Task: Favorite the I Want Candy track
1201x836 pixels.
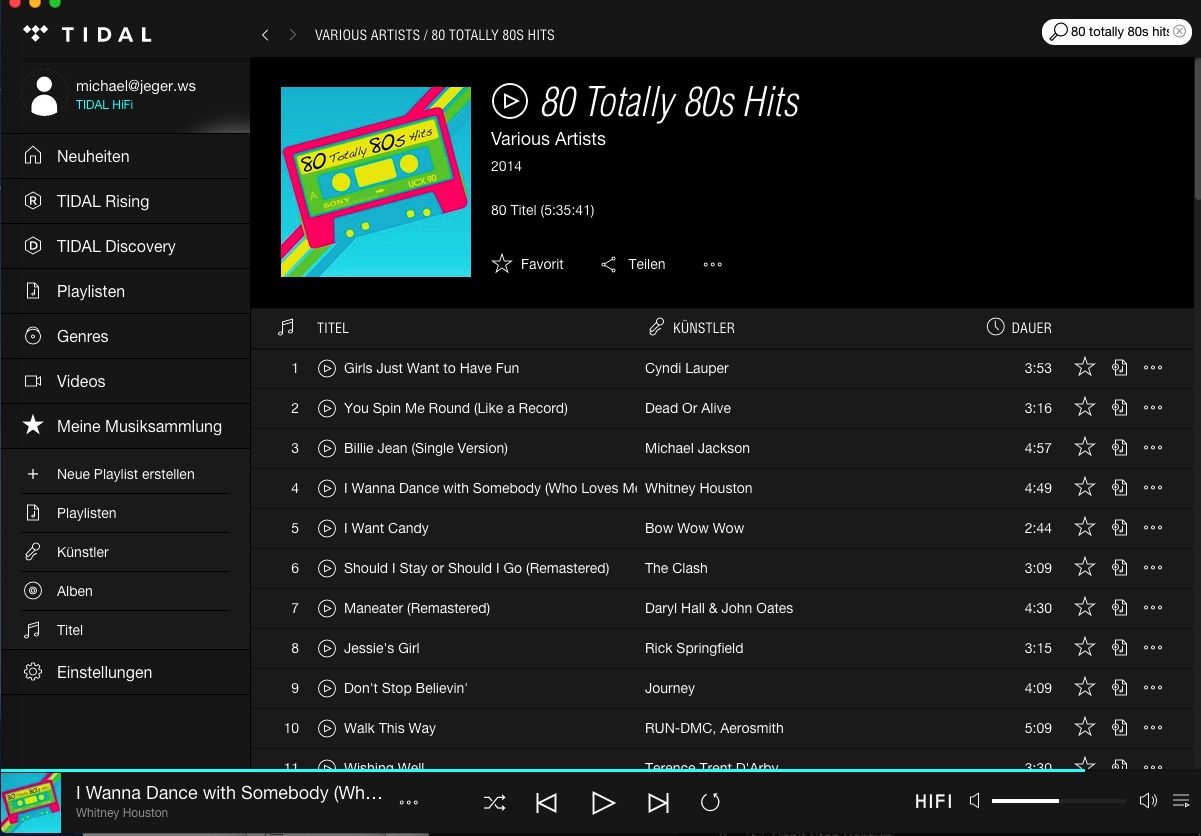Action: coord(1085,527)
